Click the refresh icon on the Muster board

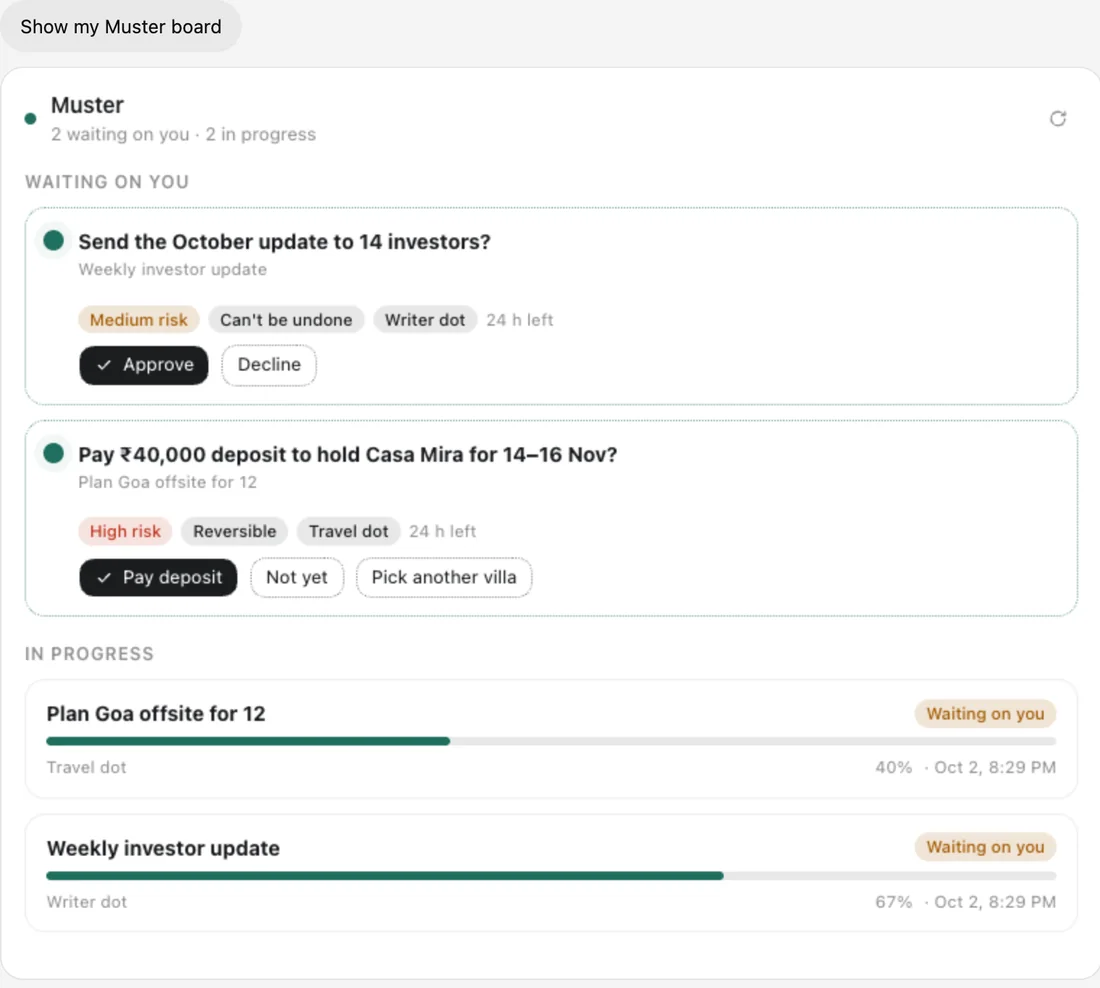pyautogui.click(x=1057, y=119)
